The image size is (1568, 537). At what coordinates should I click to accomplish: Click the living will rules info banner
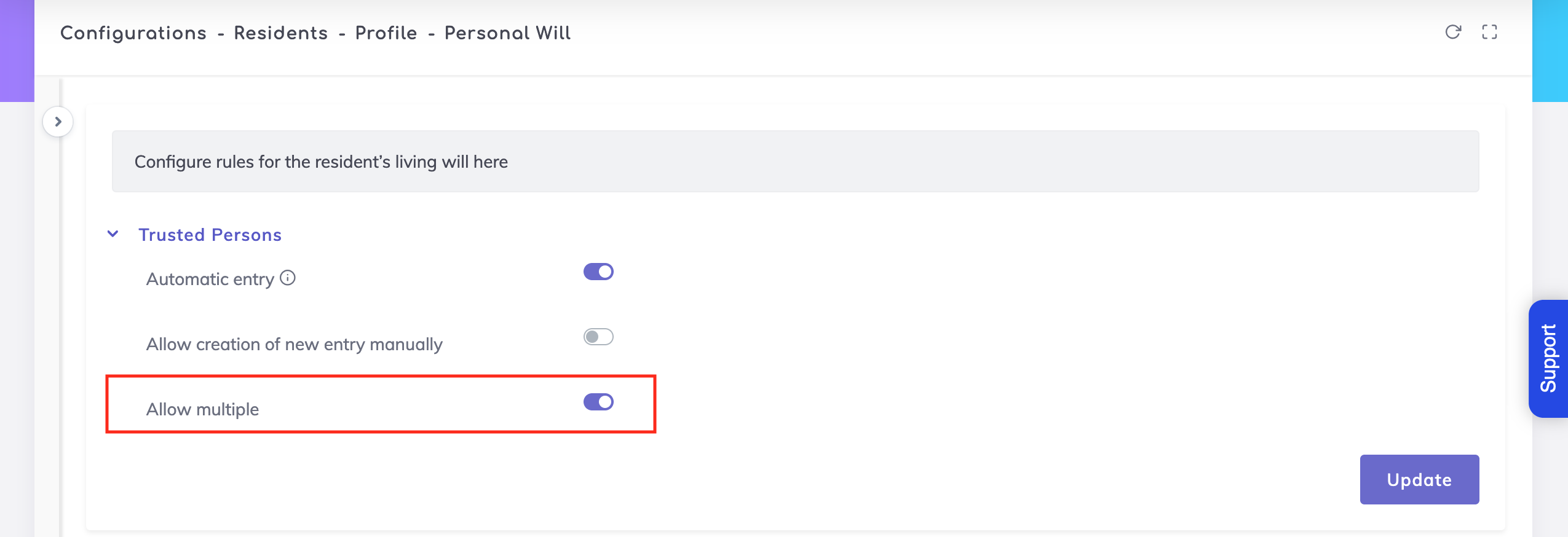click(794, 162)
